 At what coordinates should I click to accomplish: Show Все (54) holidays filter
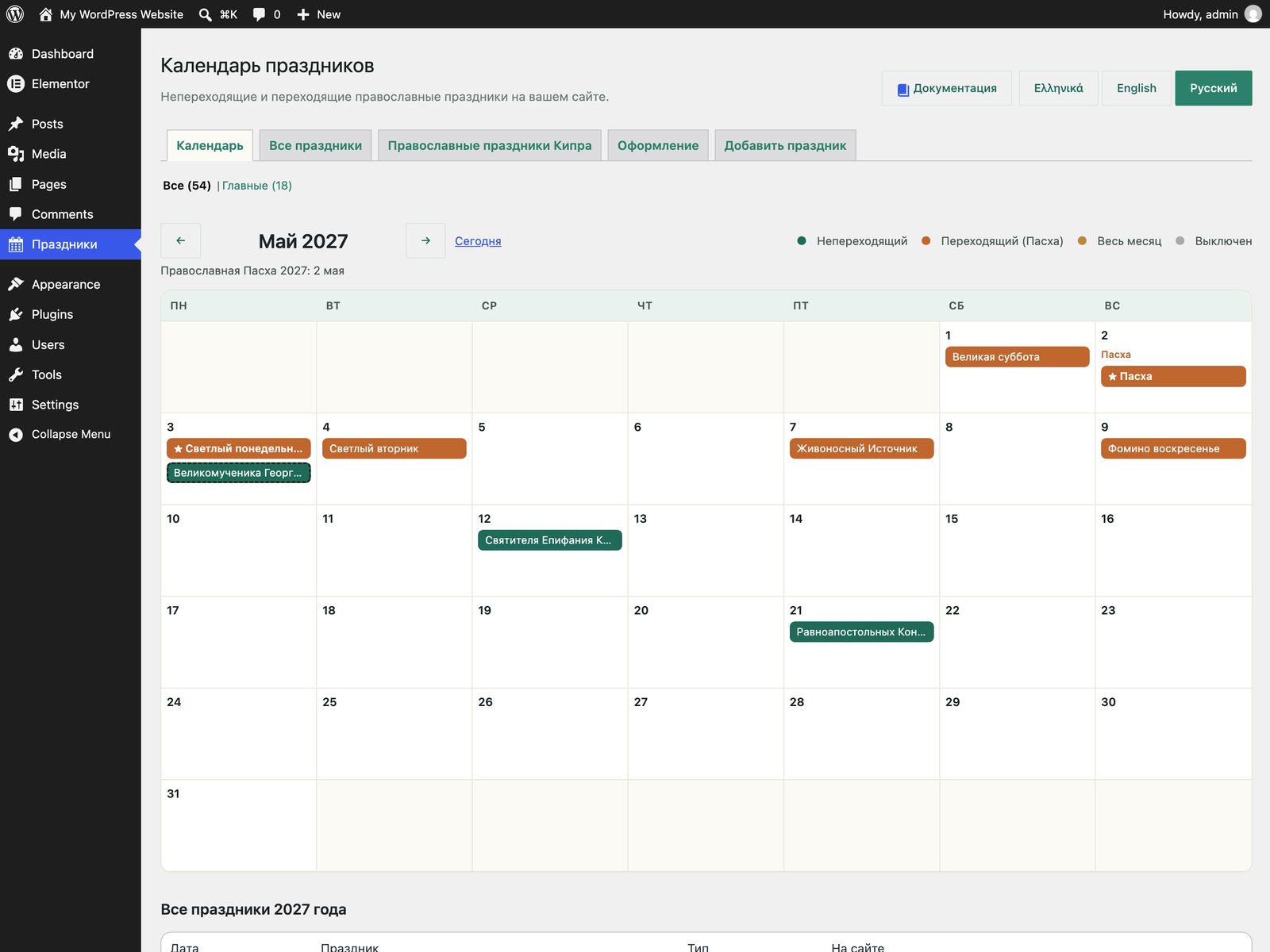coord(187,186)
